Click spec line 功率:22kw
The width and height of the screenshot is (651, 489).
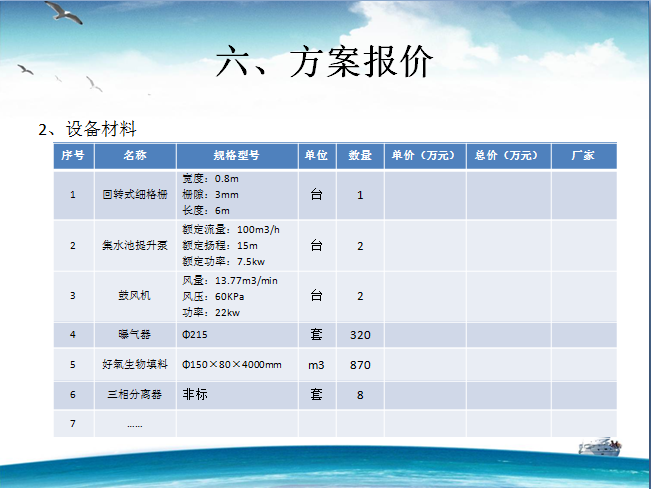[x=211, y=312]
